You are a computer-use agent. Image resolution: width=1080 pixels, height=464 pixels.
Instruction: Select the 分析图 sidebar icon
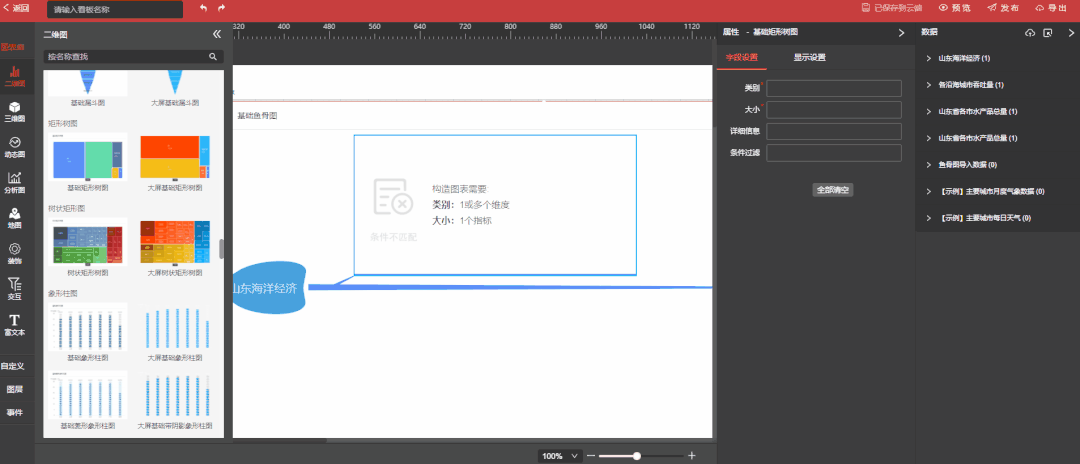(x=15, y=182)
